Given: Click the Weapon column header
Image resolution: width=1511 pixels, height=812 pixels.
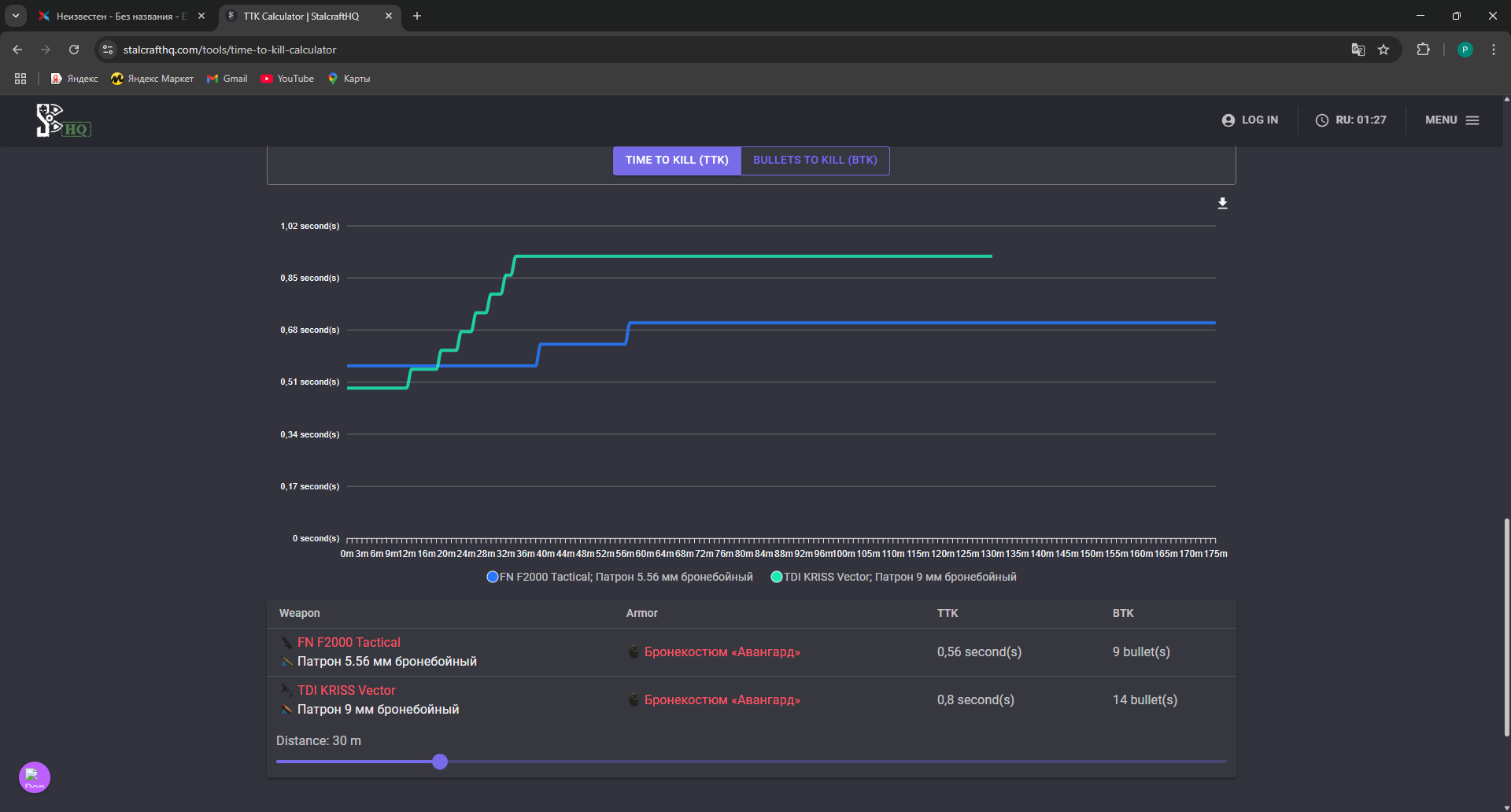Looking at the screenshot, I should tap(299, 613).
